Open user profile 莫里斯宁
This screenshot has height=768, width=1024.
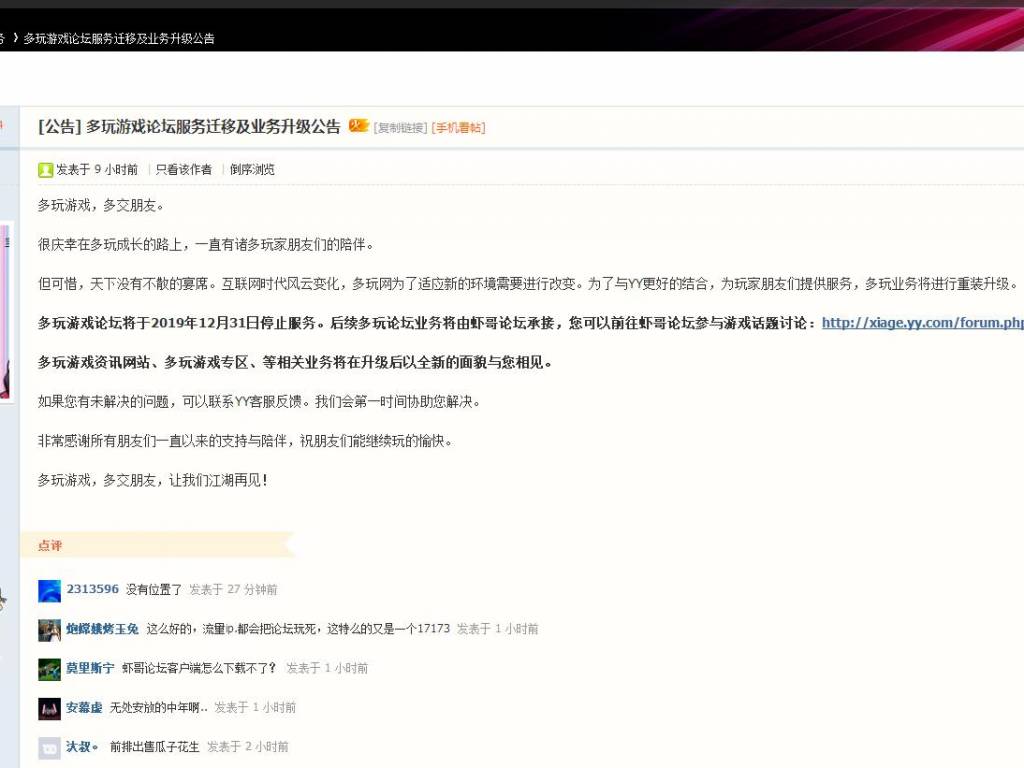[x=90, y=668]
